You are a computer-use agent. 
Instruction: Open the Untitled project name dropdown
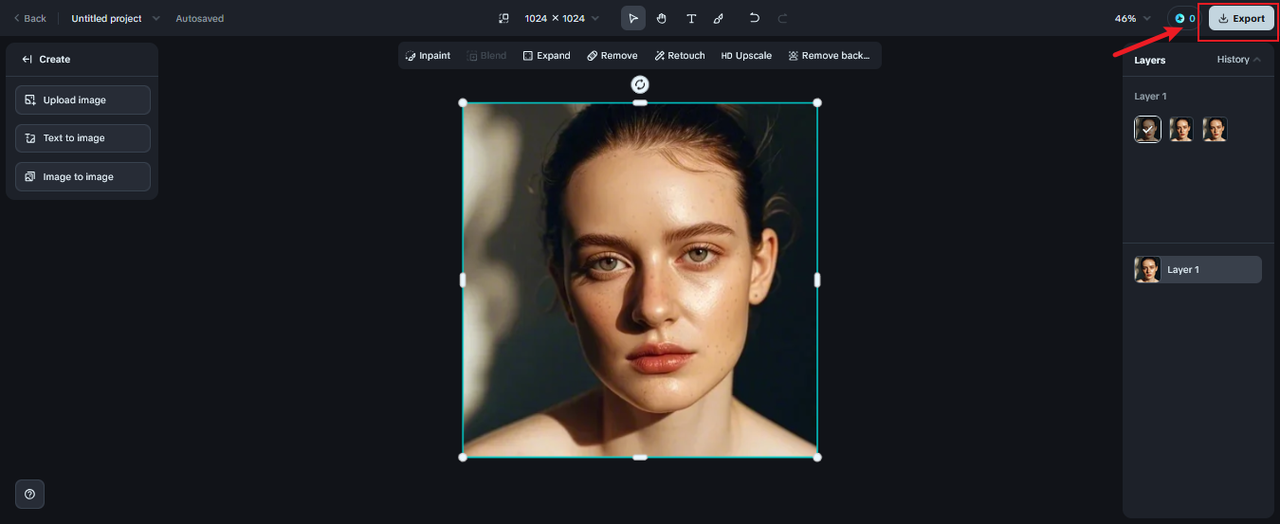pyautogui.click(x=115, y=19)
